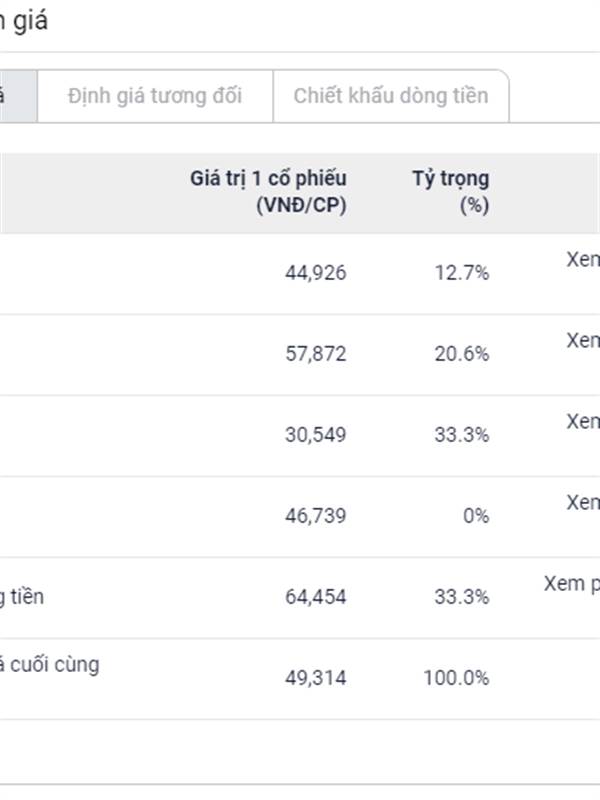Select the 64,454 share value cell
Viewport: 600px width, 800px height.
tap(316, 597)
